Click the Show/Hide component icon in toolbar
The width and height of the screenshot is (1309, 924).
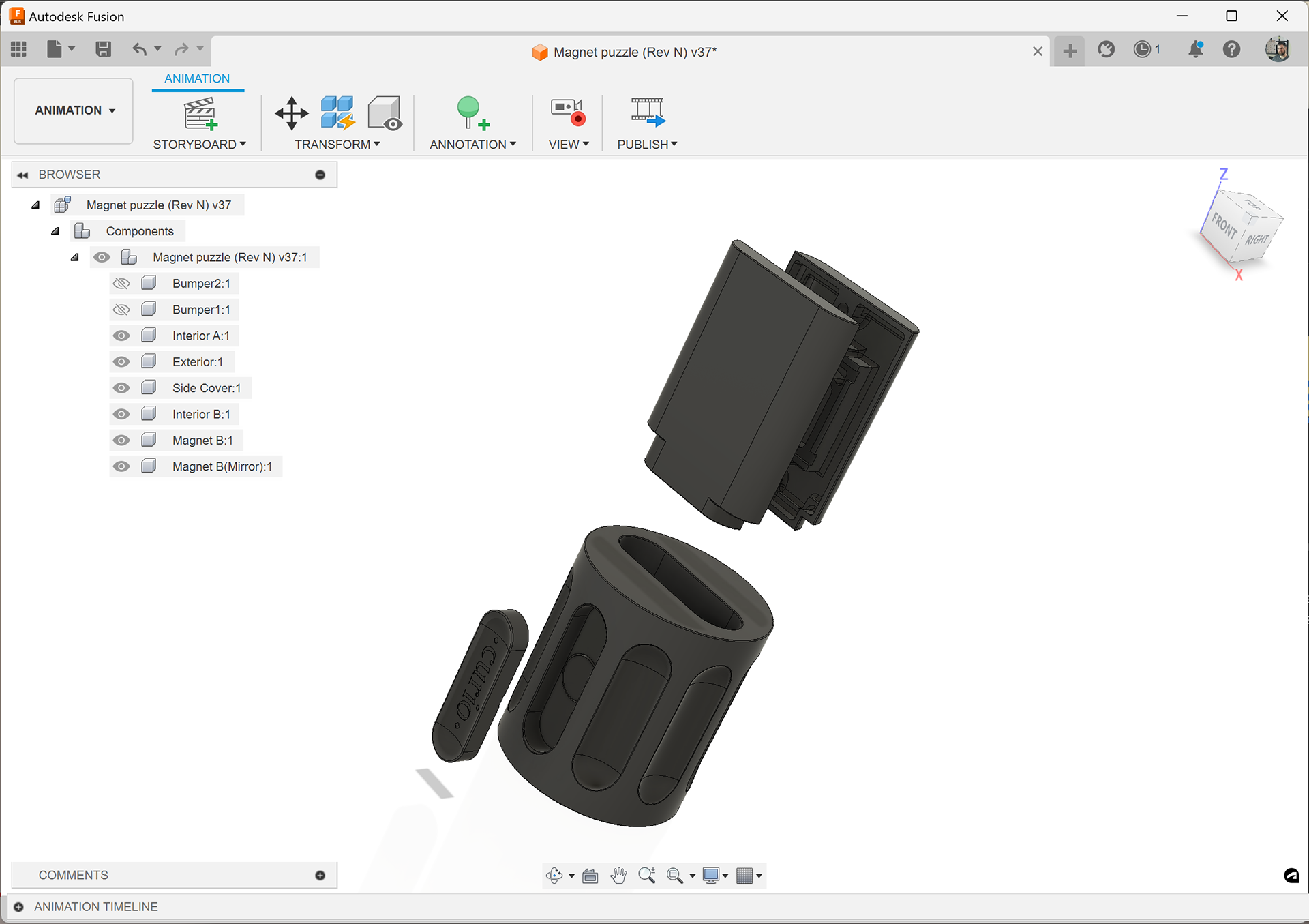(x=385, y=113)
